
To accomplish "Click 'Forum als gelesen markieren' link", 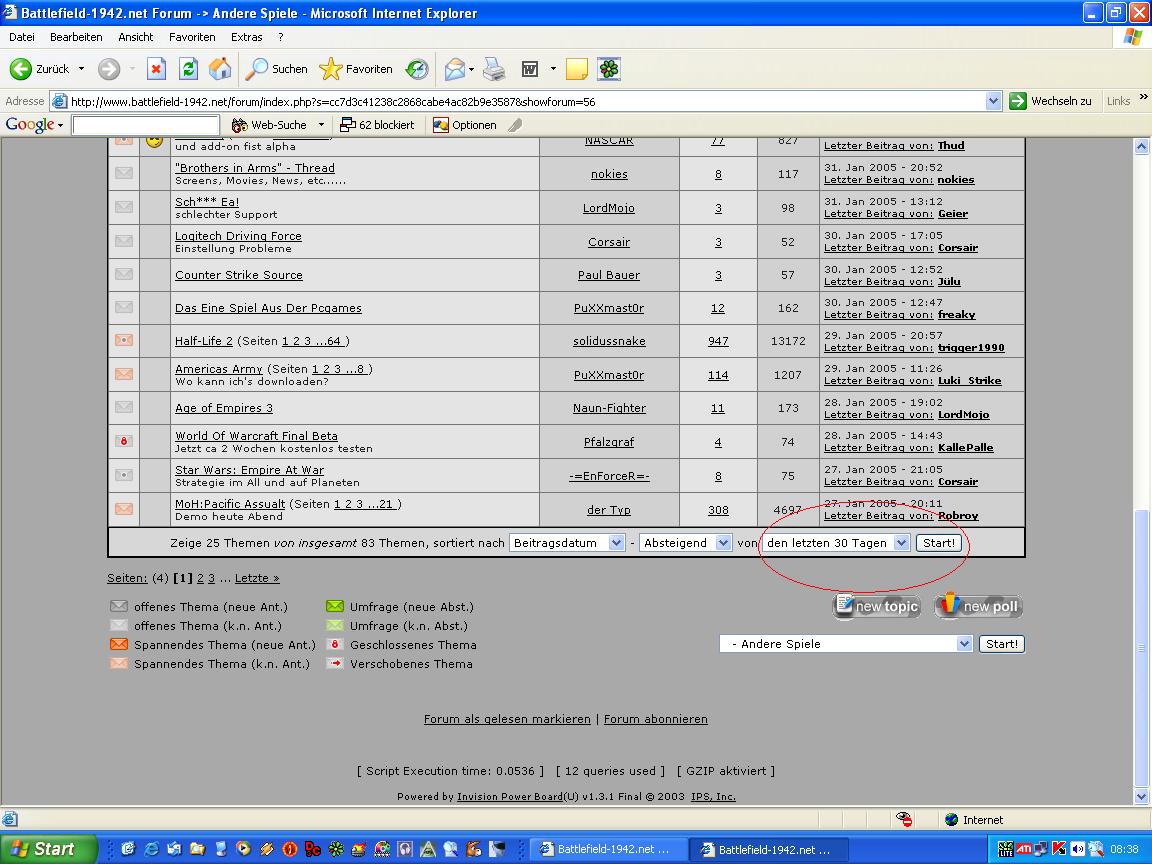I will coord(507,719).
